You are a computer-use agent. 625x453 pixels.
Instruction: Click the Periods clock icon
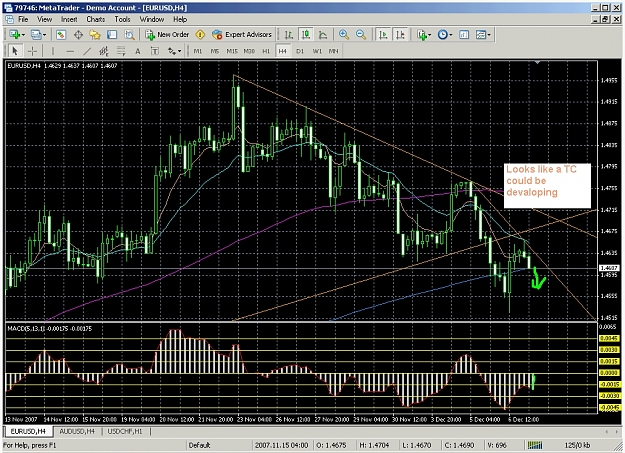(x=442, y=35)
